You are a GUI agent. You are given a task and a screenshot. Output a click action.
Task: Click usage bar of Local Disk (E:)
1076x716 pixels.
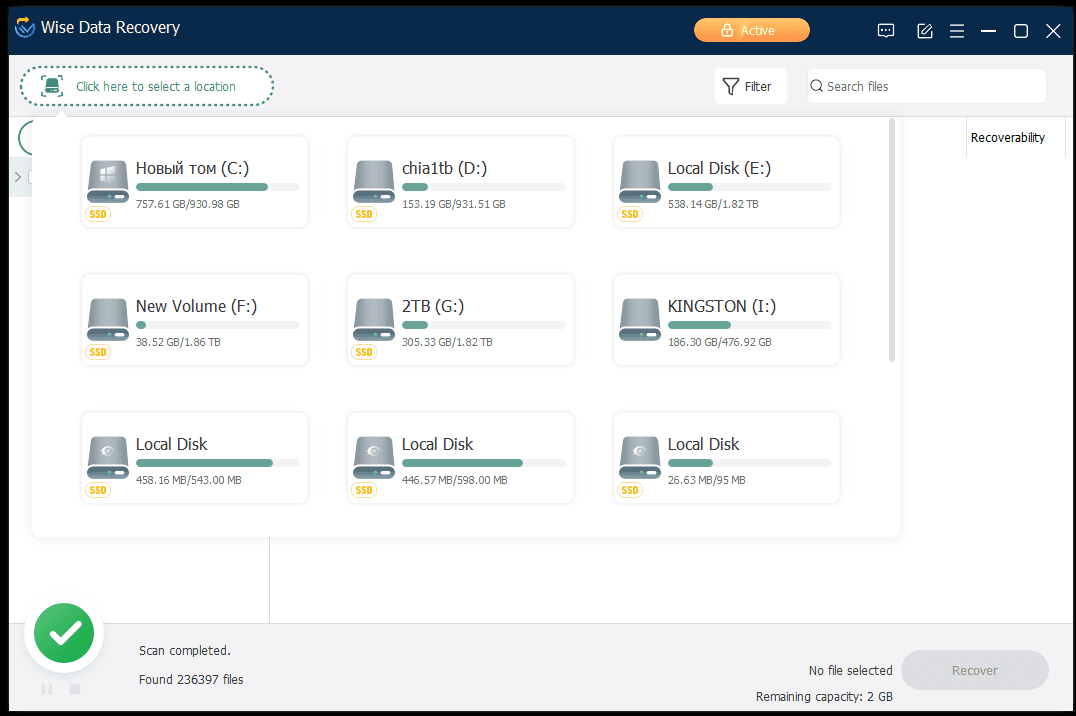click(749, 187)
